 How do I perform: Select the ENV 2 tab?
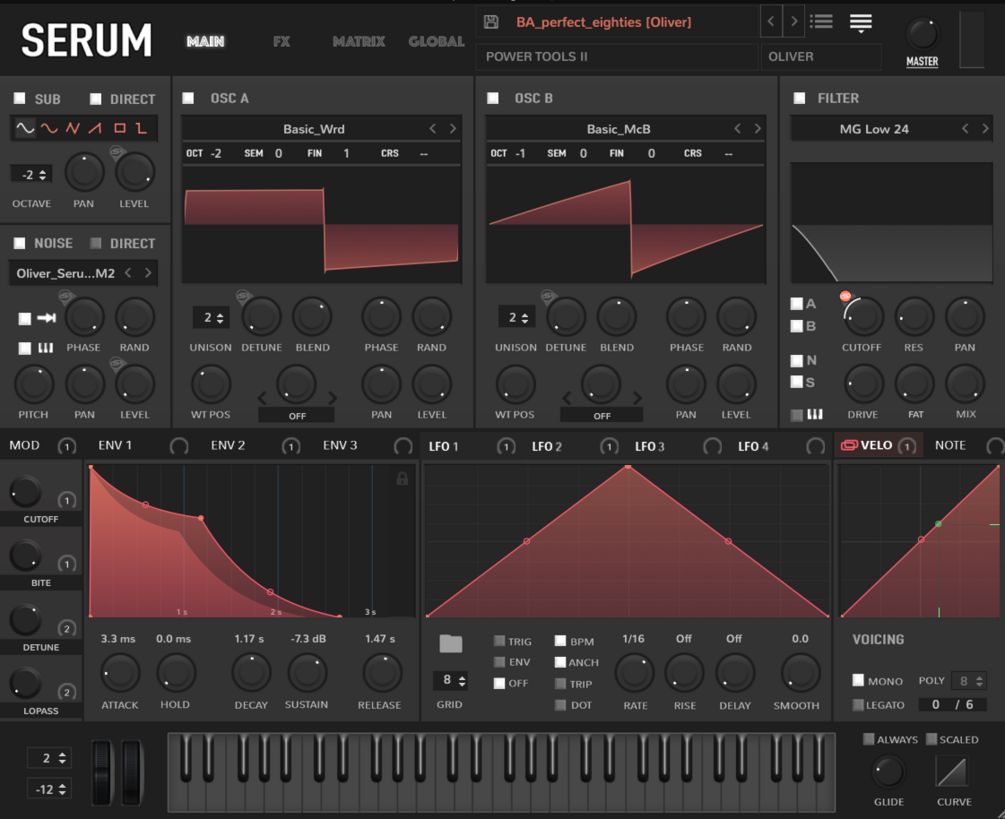pyautogui.click(x=228, y=445)
